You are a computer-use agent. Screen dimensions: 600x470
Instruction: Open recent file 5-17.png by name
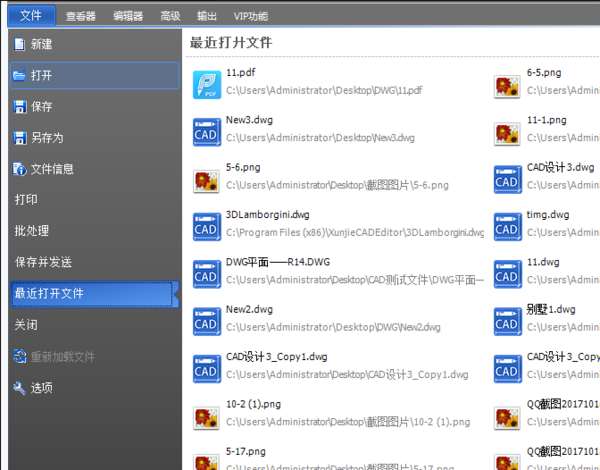246,452
